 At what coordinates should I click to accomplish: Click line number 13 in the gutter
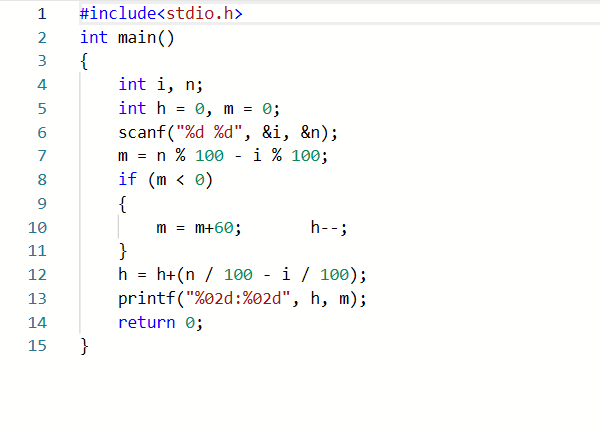(x=38, y=299)
